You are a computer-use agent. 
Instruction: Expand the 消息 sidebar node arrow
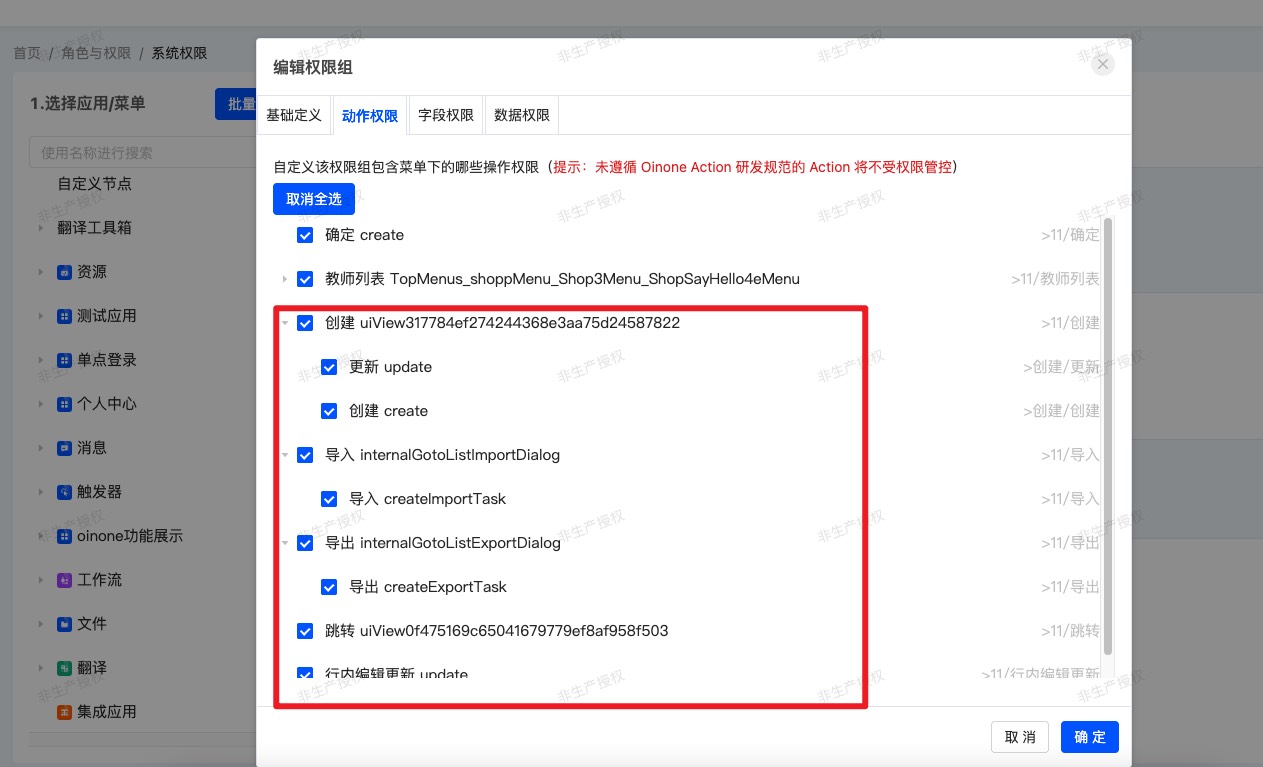click(x=41, y=448)
